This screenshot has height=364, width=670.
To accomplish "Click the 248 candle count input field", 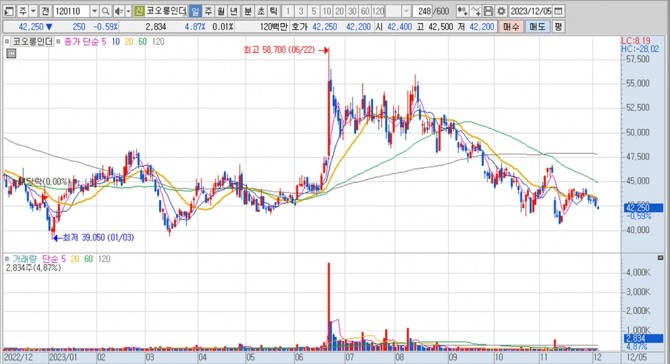I will 422,11.
